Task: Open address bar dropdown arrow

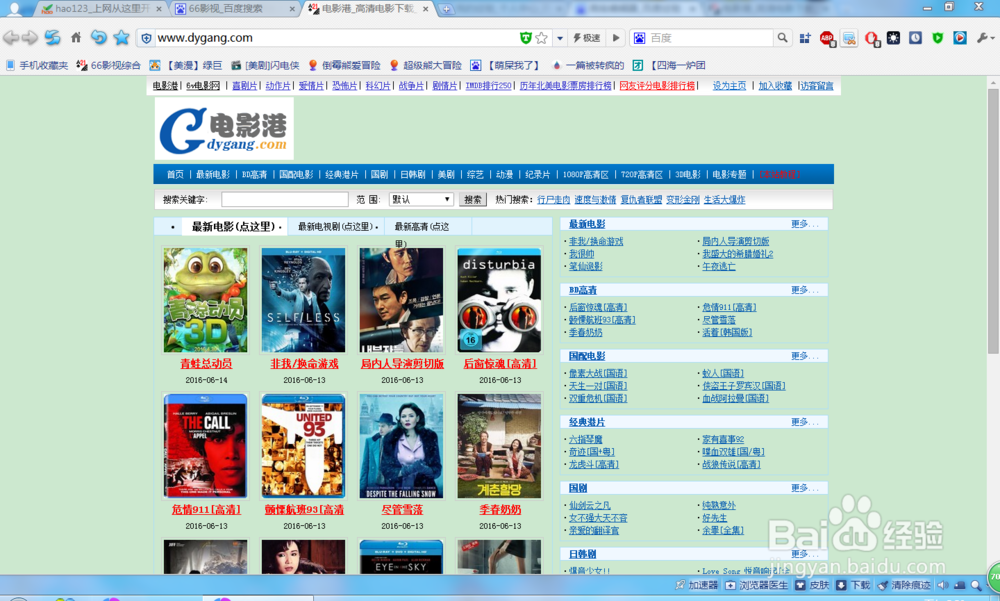Action: pyautogui.click(x=560, y=38)
